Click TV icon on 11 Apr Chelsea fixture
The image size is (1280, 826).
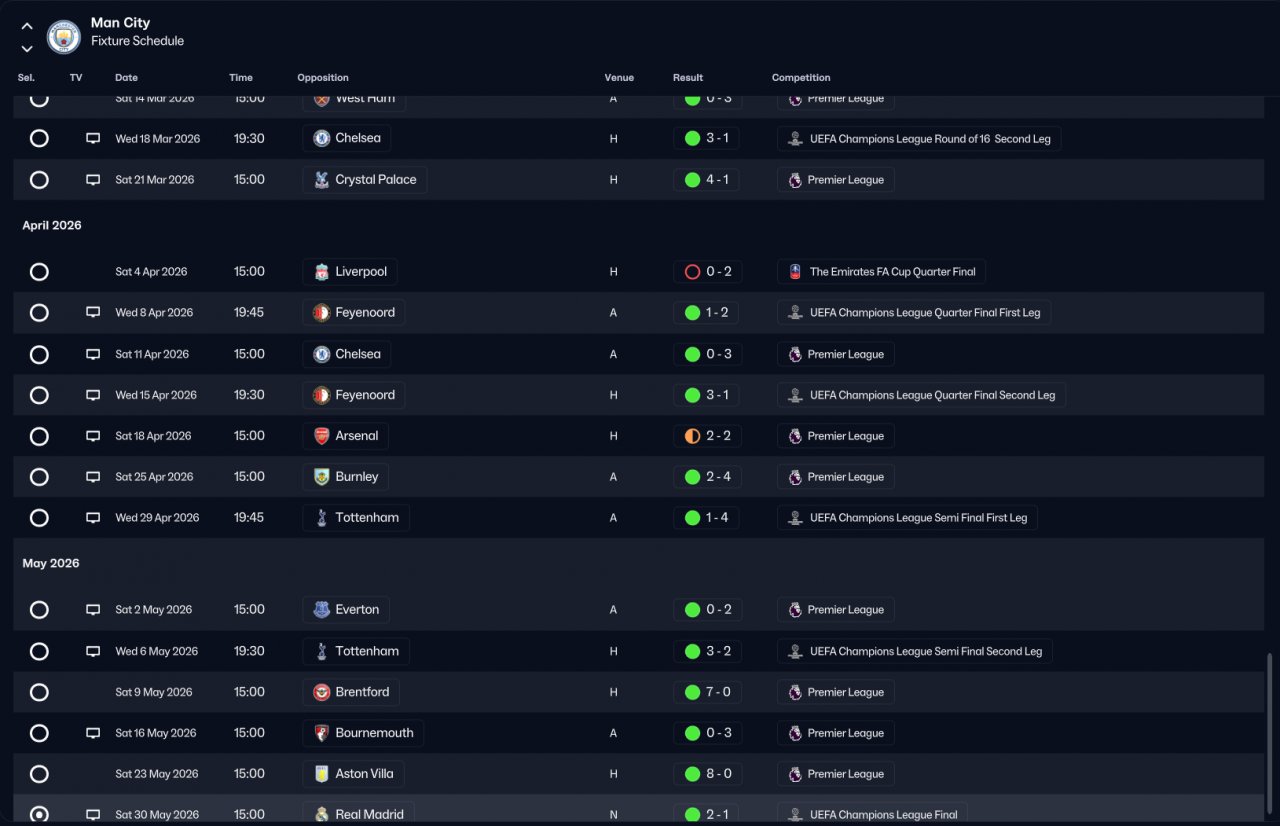(93, 354)
